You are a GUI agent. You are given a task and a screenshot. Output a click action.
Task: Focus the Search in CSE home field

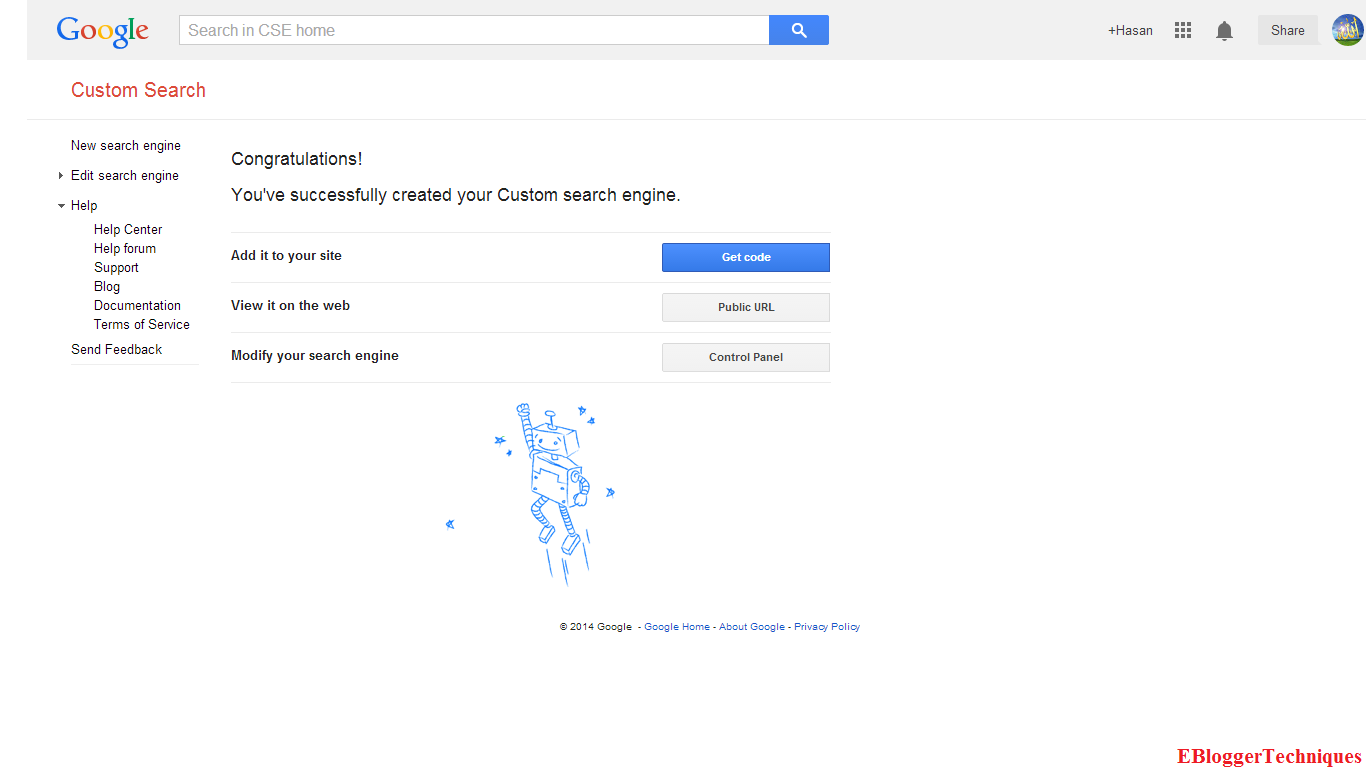(473, 30)
